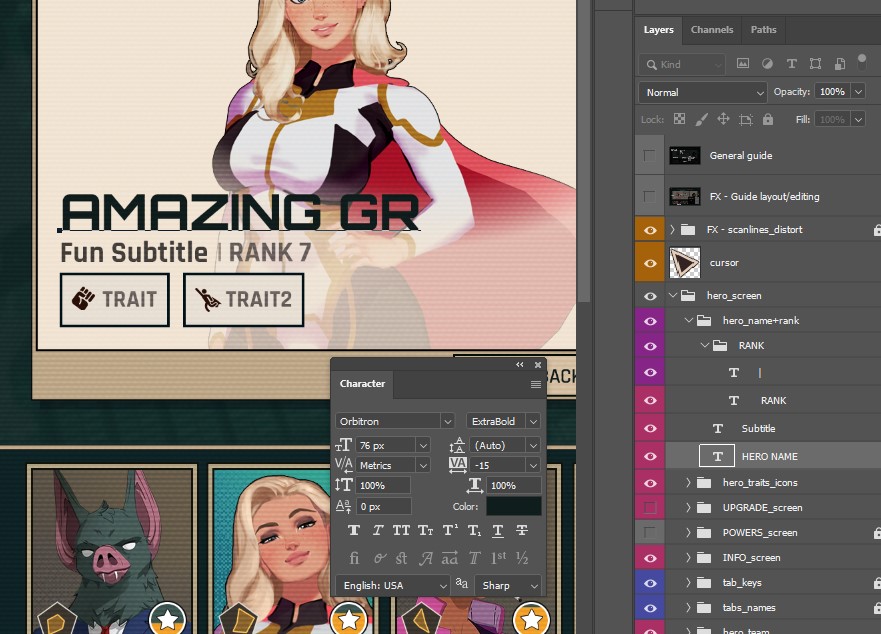The height and width of the screenshot is (634, 881).
Task: Enable swash OpenType icon
Action: [426, 558]
